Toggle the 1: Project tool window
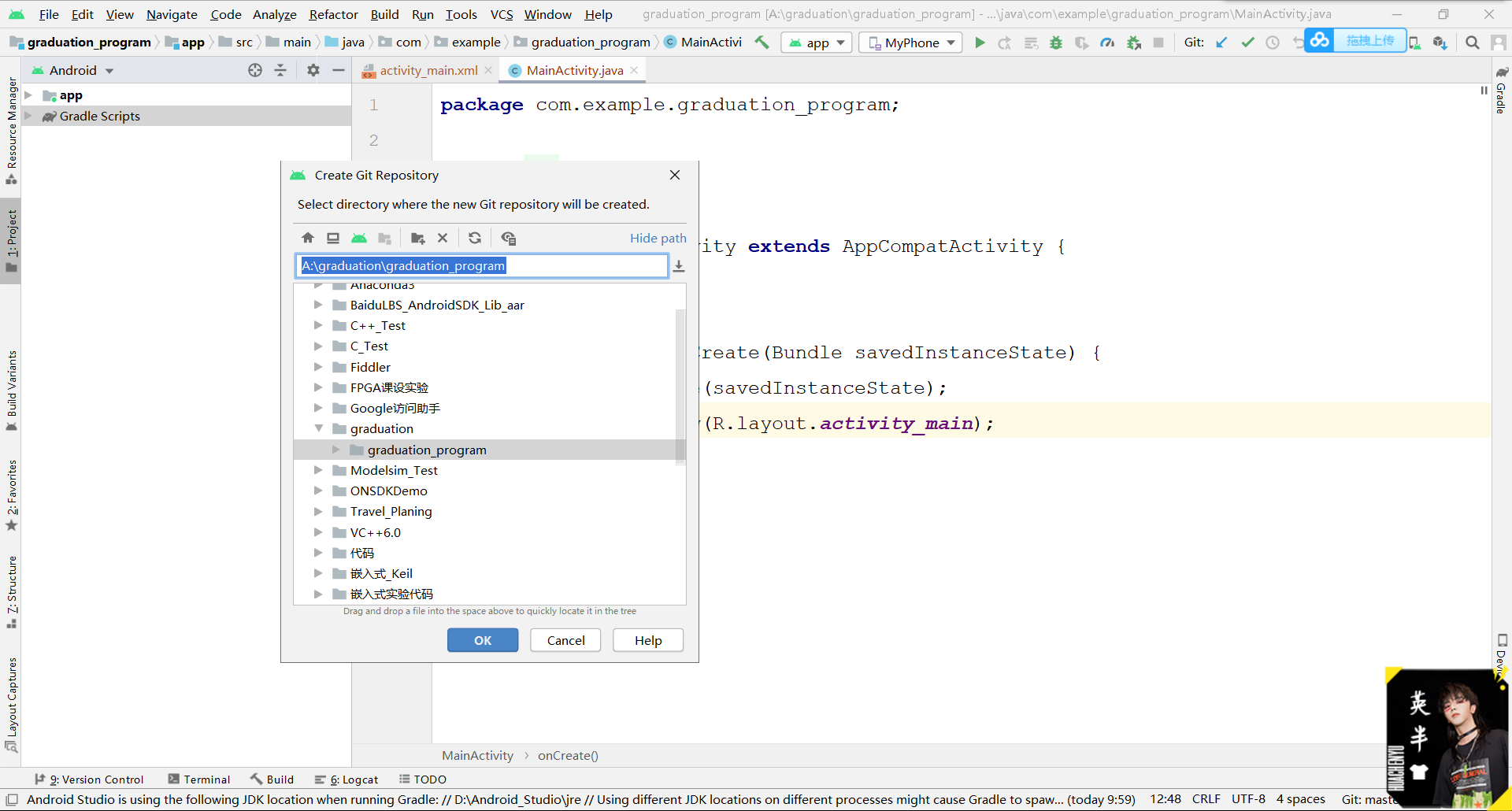Viewport: 1512px width, 811px height. coord(11,241)
